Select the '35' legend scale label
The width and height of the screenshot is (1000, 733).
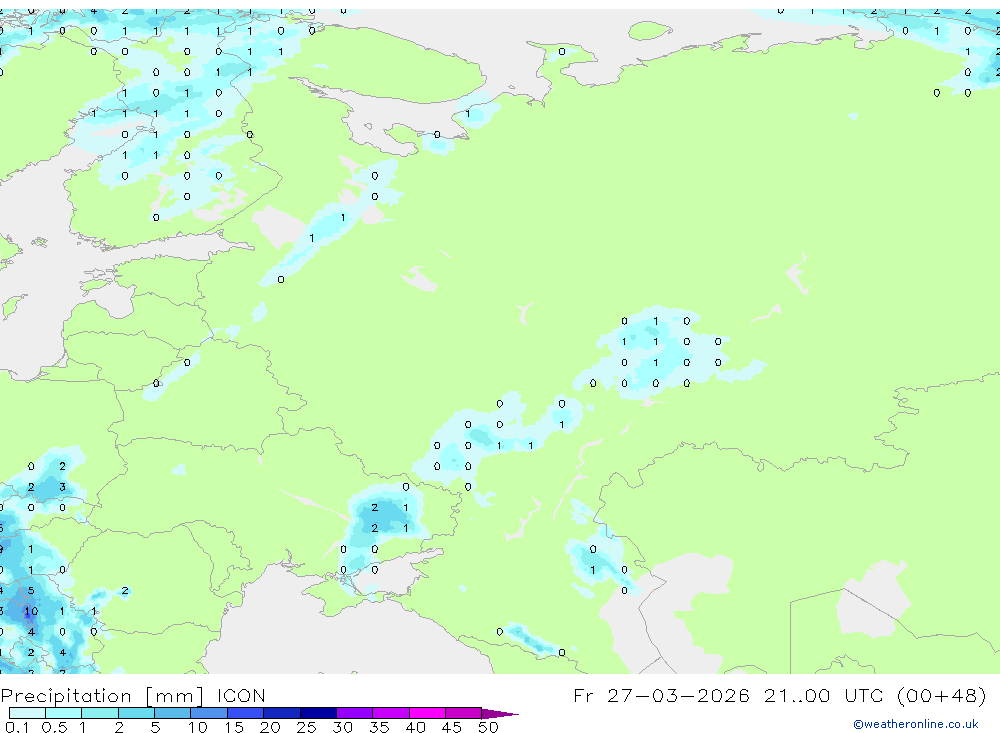tap(379, 727)
